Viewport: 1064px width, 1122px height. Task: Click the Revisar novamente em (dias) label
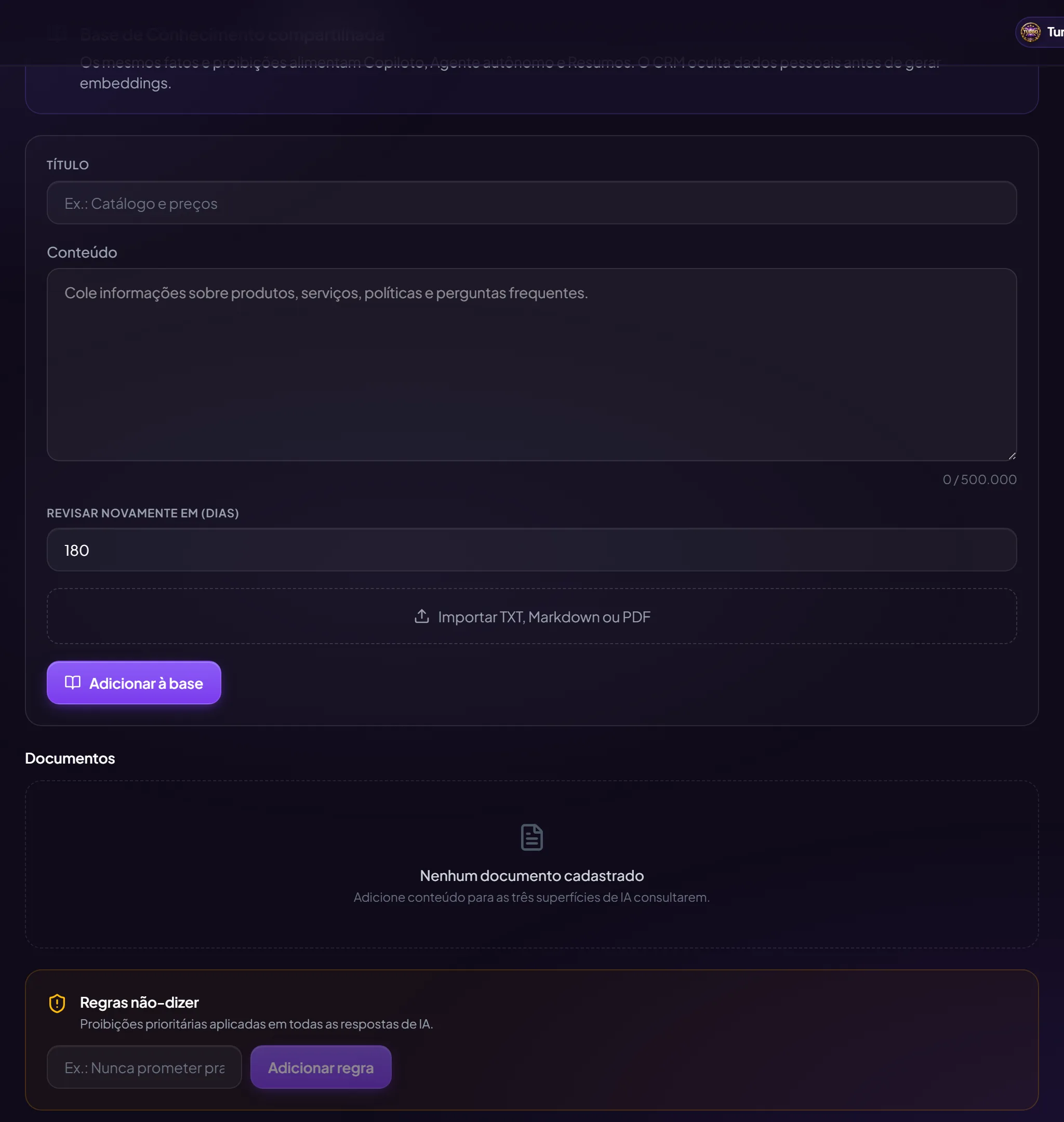pos(142,513)
